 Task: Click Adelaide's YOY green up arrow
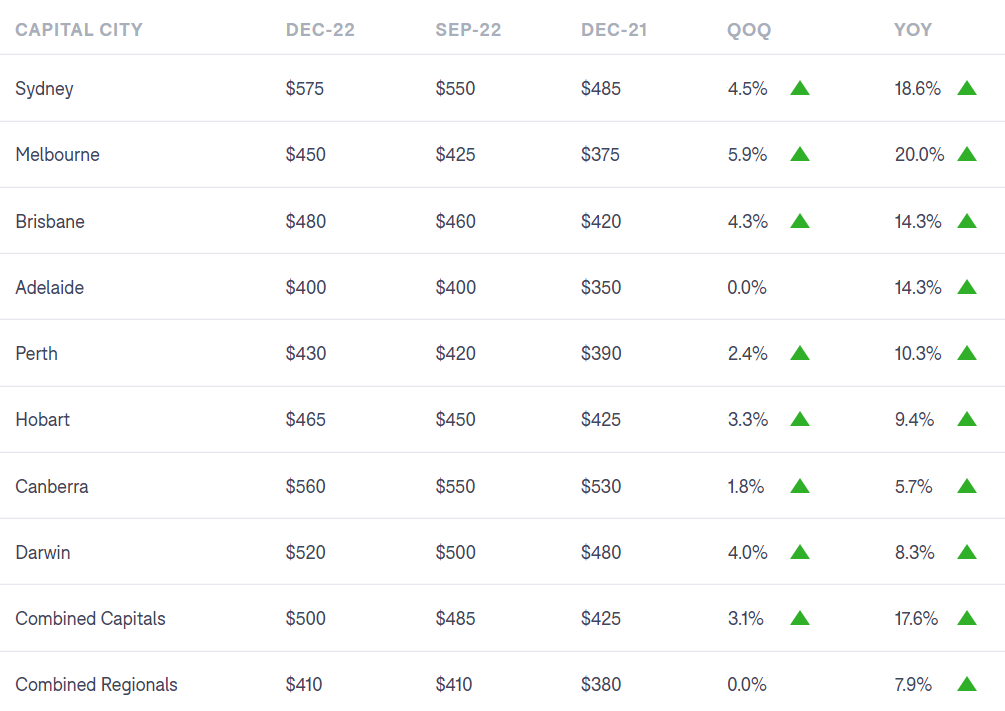coord(966,287)
